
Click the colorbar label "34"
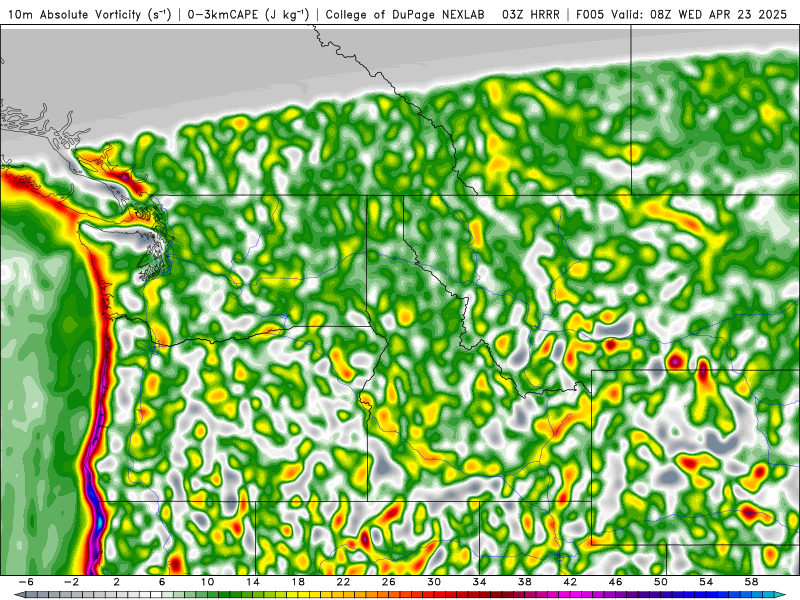[479, 581]
